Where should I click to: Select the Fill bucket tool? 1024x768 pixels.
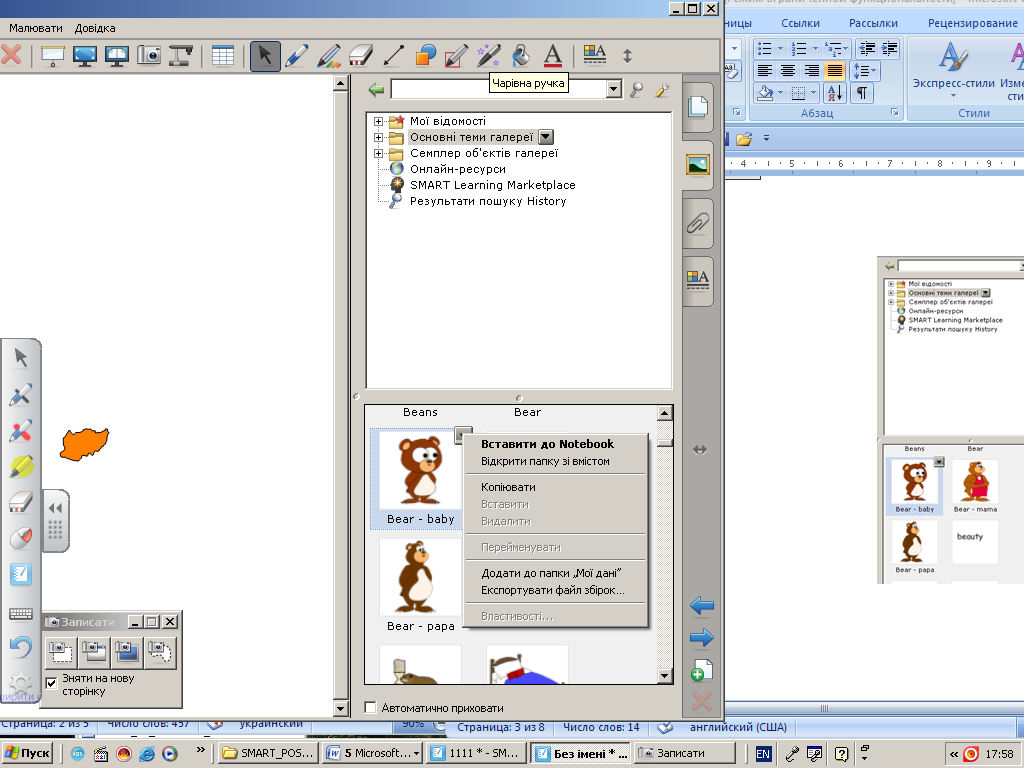(x=520, y=56)
